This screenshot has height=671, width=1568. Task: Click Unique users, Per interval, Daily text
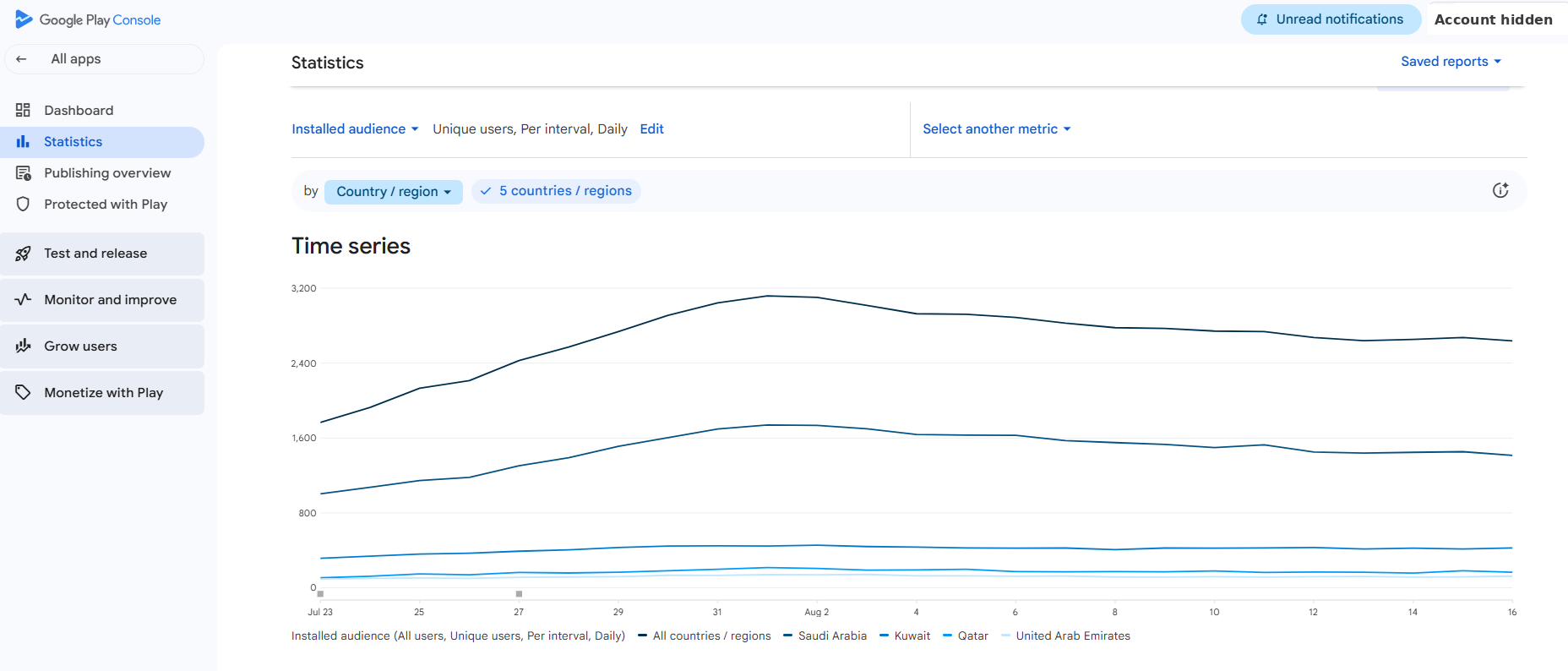pos(530,129)
